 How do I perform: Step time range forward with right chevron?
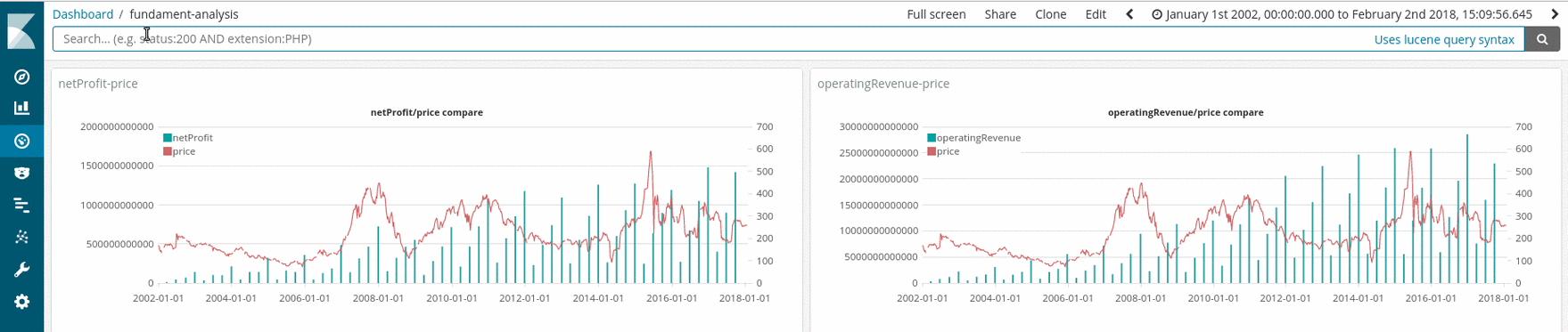tap(1555, 14)
